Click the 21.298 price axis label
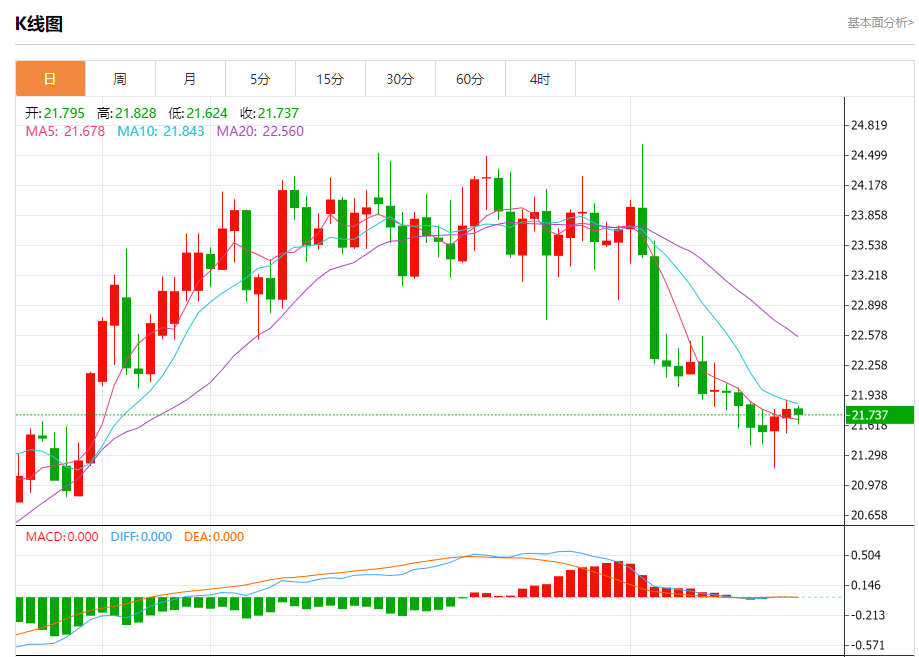Image resolution: width=919 pixels, height=657 pixels. 869,455
